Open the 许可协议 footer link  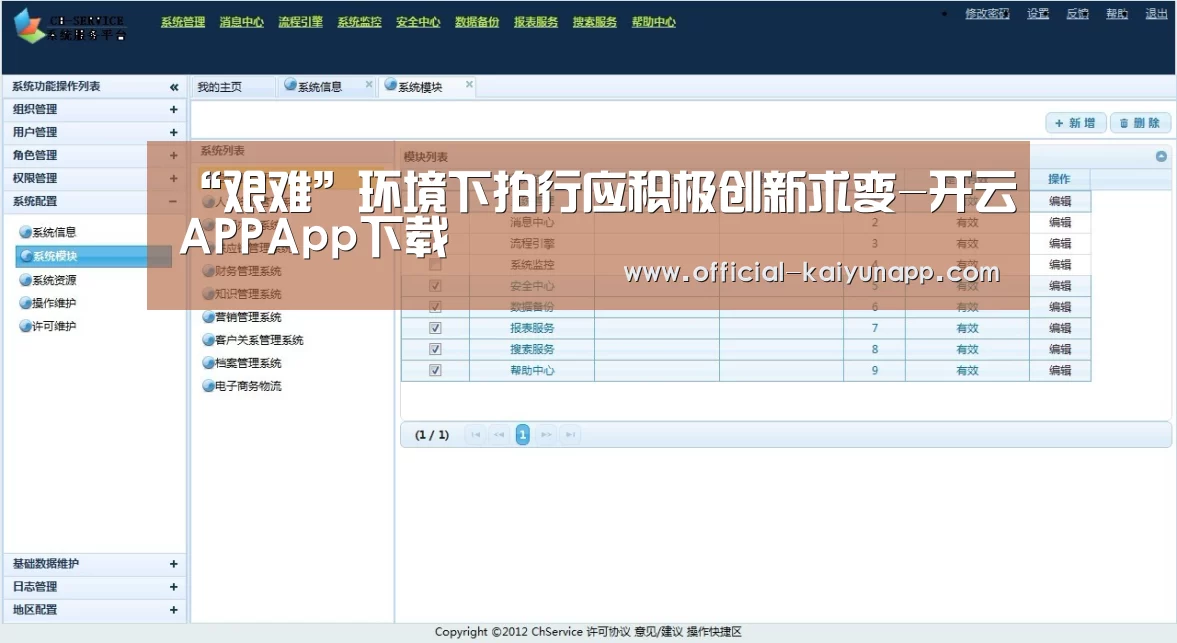(x=609, y=632)
